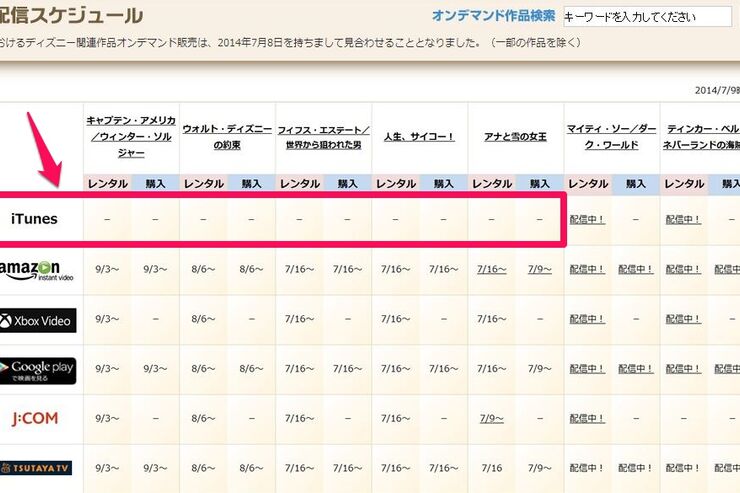Click レンタル header under ティンカー・ベル
This screenshot has height=493, width=740.
click(684, 184)
